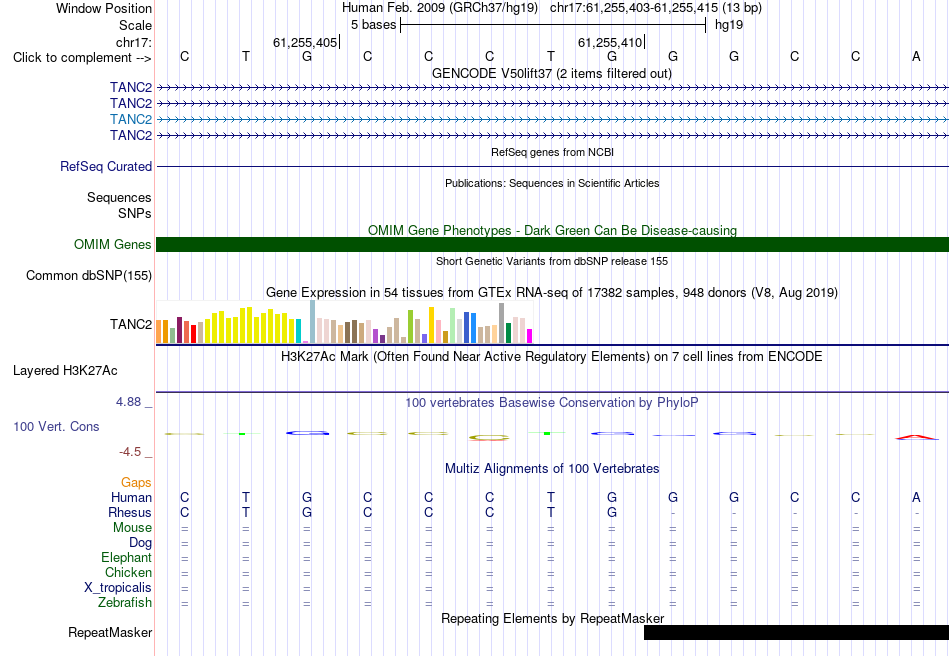The image size is (950, 656).
Task: Click the magenta bar ending the GTEx chart
Action: click(x=530, y=336)
